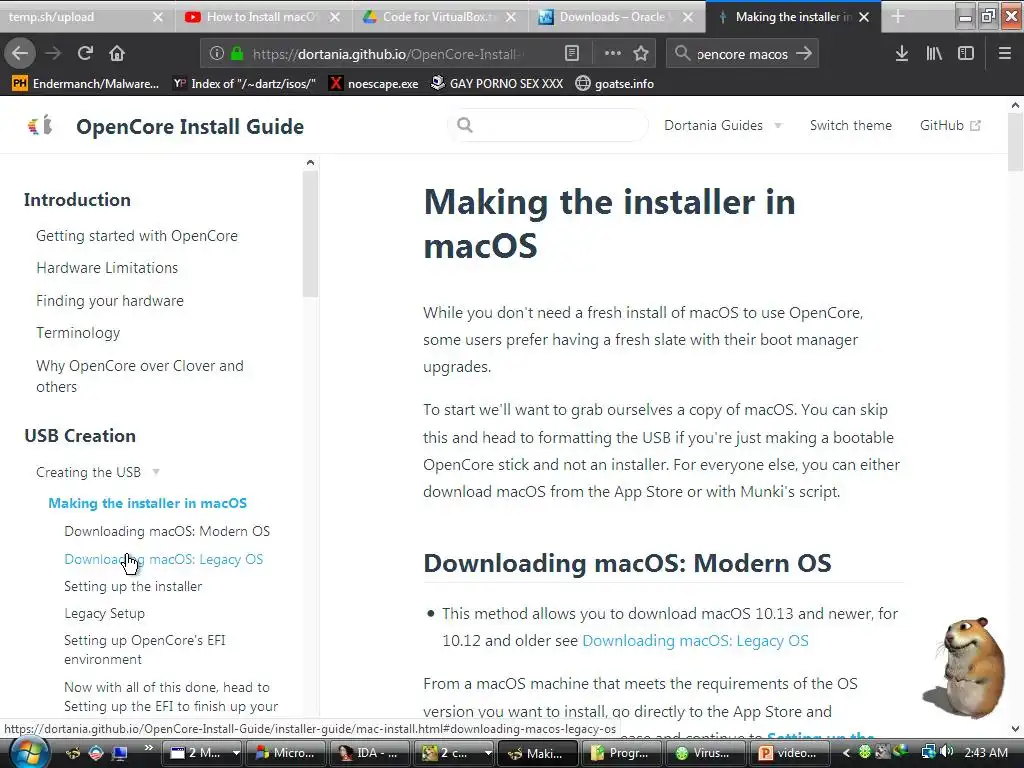Open Getting started with OpenCore
This screenshot has height=768, width=1024.
pos(136,236)
